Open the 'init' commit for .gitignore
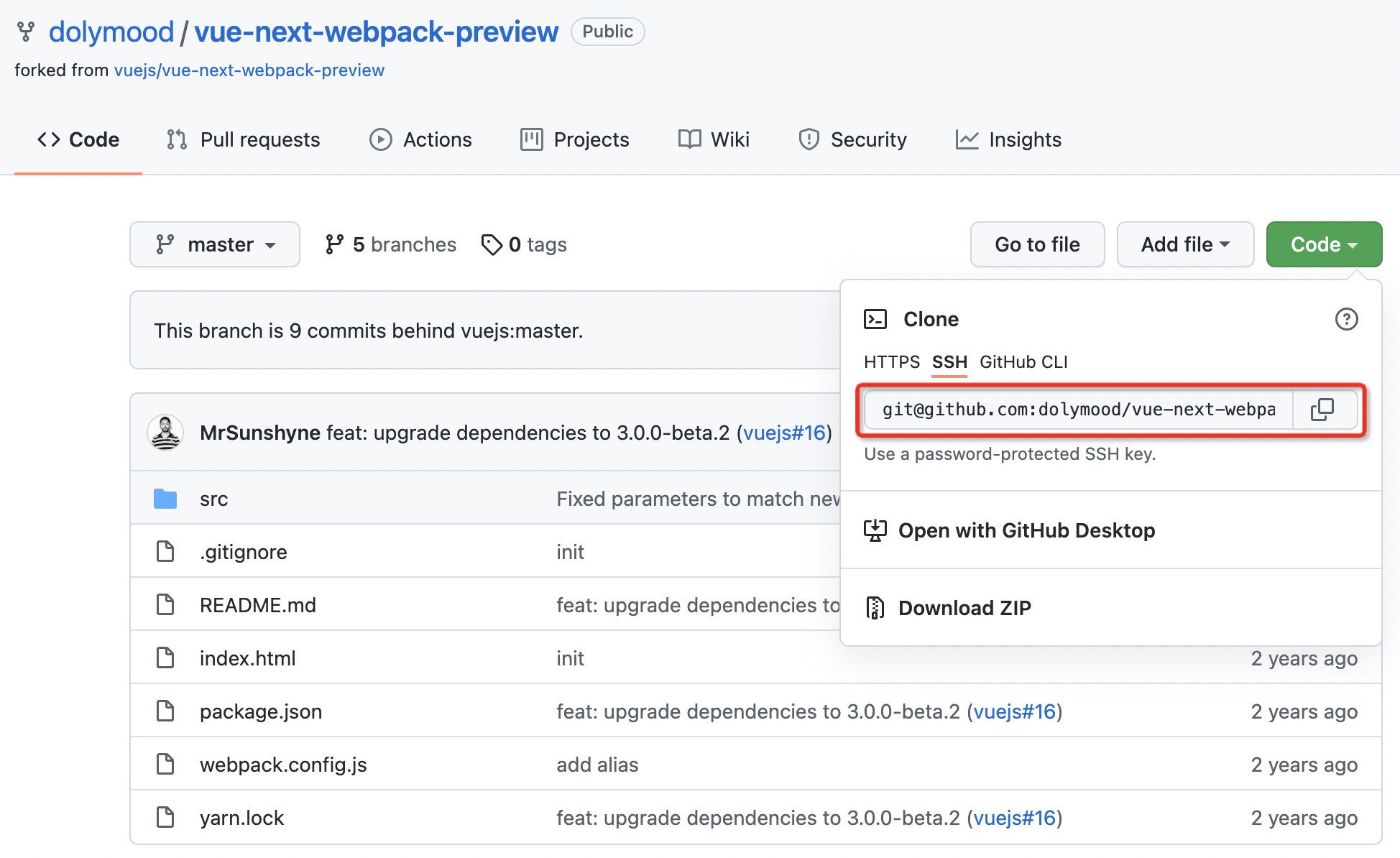This screenshot has height=858, width=1400. coord(570,552)
